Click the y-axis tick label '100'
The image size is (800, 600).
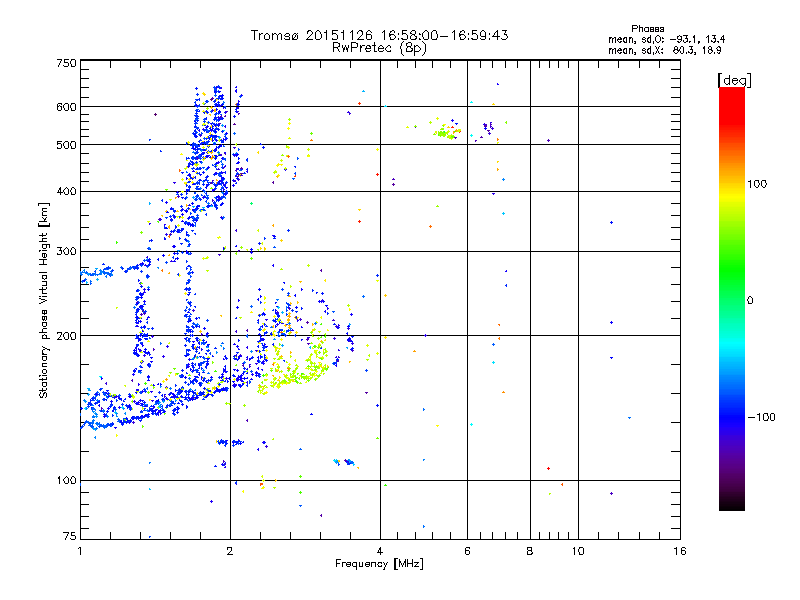point(66,480)
